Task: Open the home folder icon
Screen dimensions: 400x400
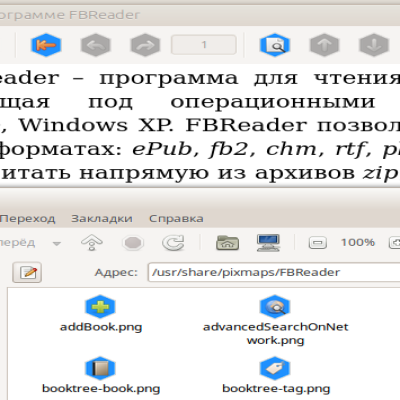Action: point(228,243)
